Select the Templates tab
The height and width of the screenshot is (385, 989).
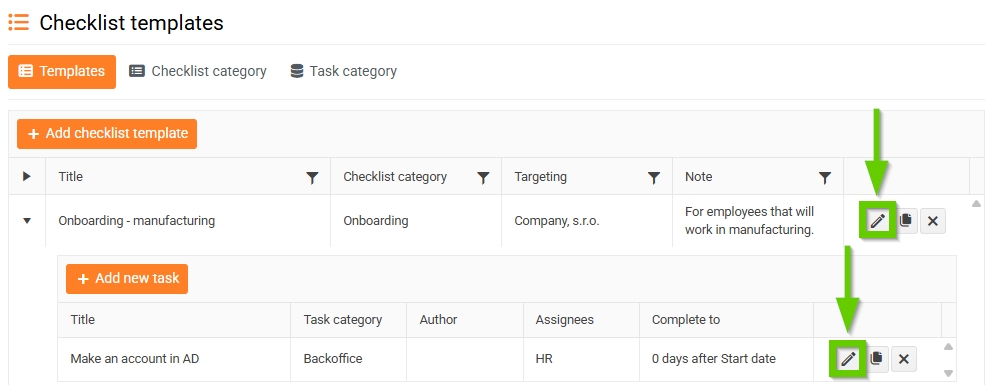pyautogui.click(x=62, y=71)
